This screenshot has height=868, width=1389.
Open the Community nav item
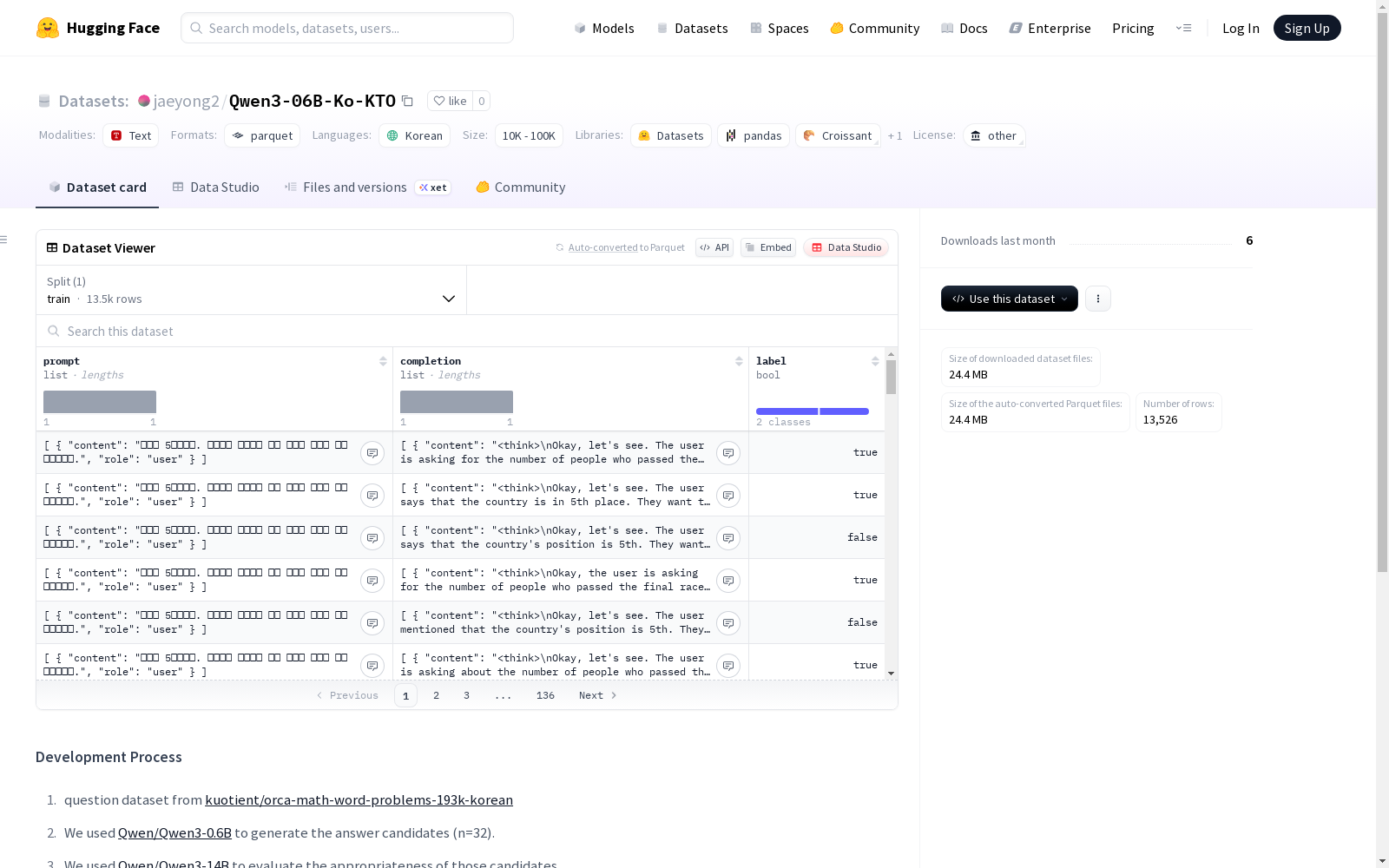[874, 28]
